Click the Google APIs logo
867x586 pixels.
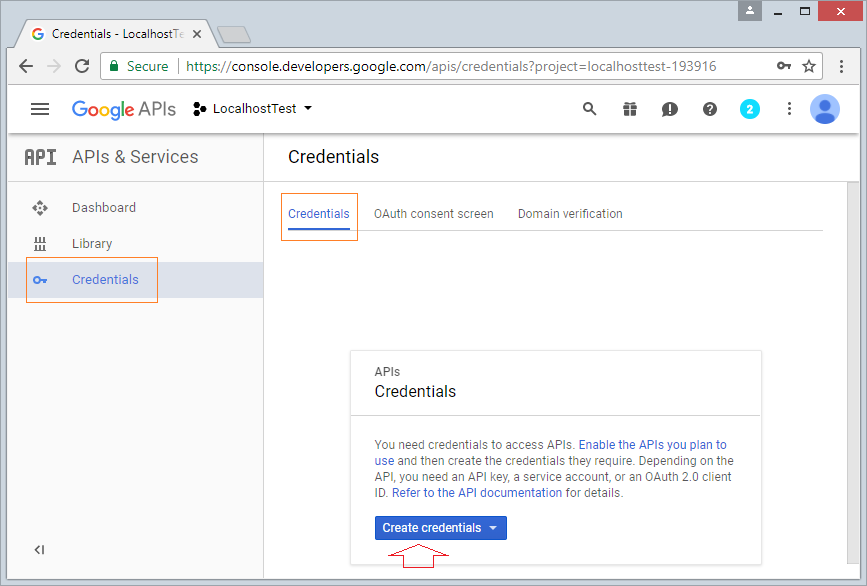coord(124,109)
